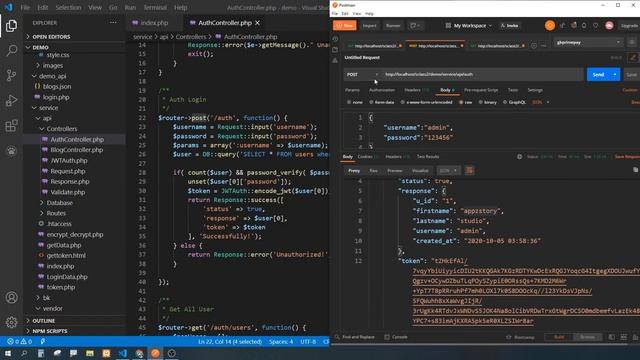640x360 pixels.
Task: Click the Postman sync status orange icon
Action: (x=550, y=25)
